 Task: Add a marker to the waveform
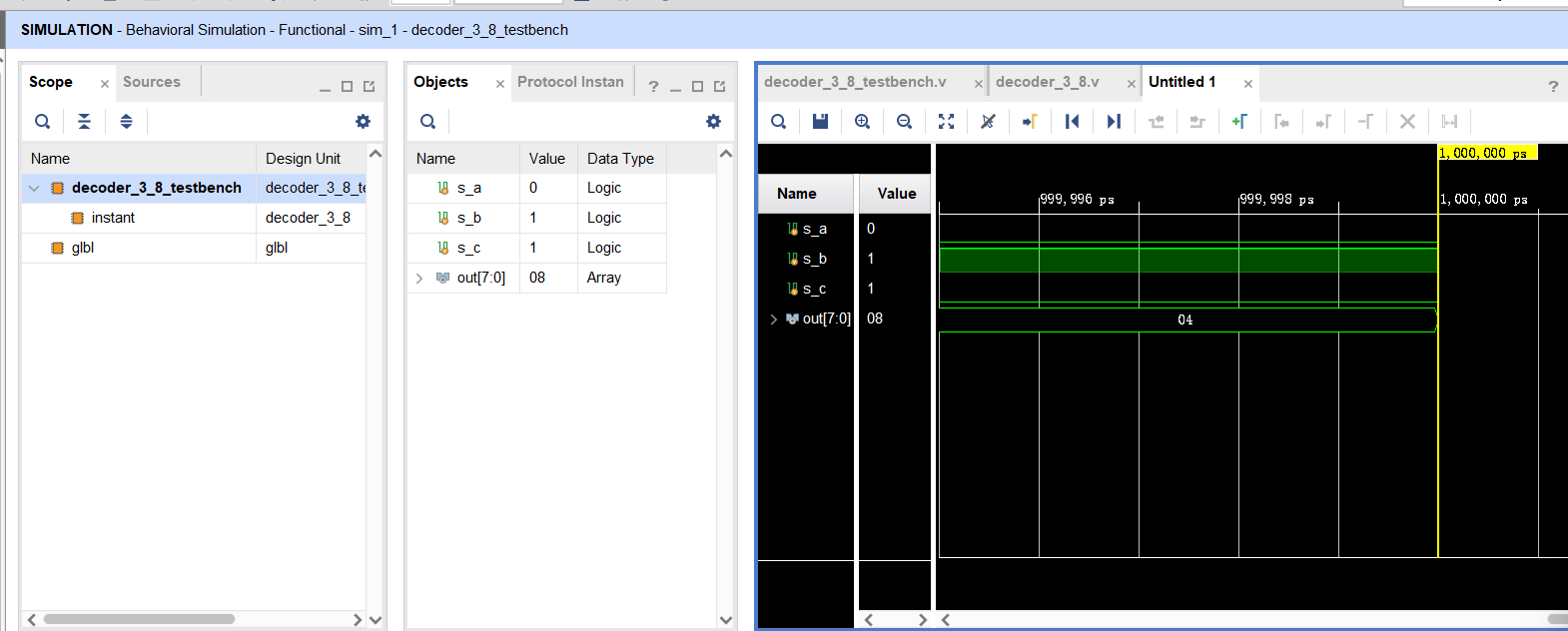pos(1239,121)
